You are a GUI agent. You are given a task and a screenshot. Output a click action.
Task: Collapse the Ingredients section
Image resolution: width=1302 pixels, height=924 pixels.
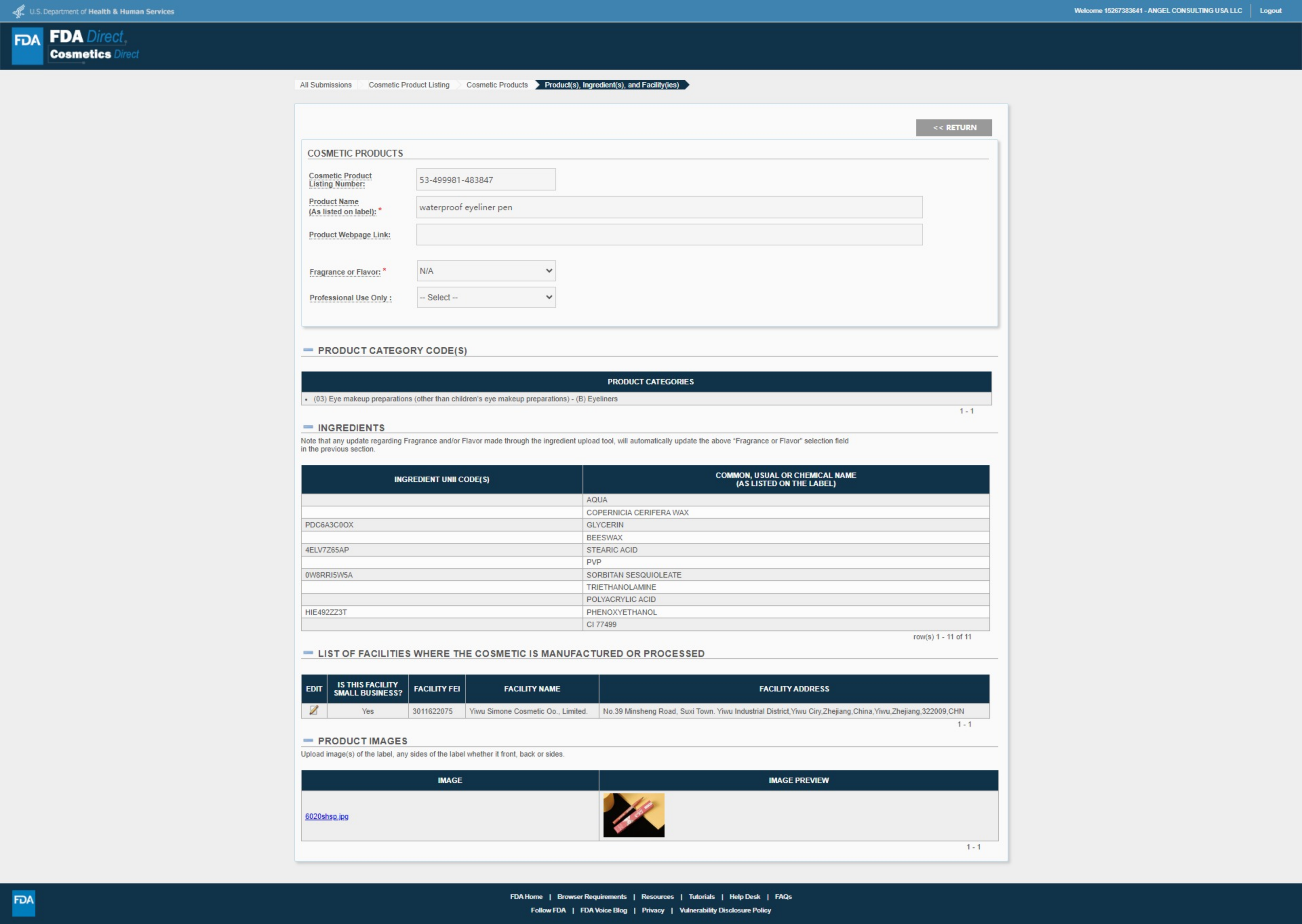[308, 427]
